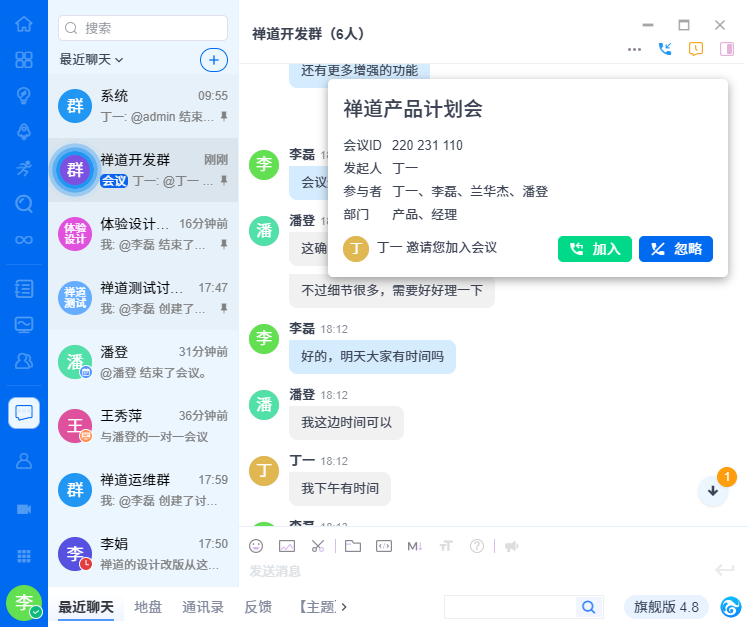Open more options ellipsis in chat header

634,50
